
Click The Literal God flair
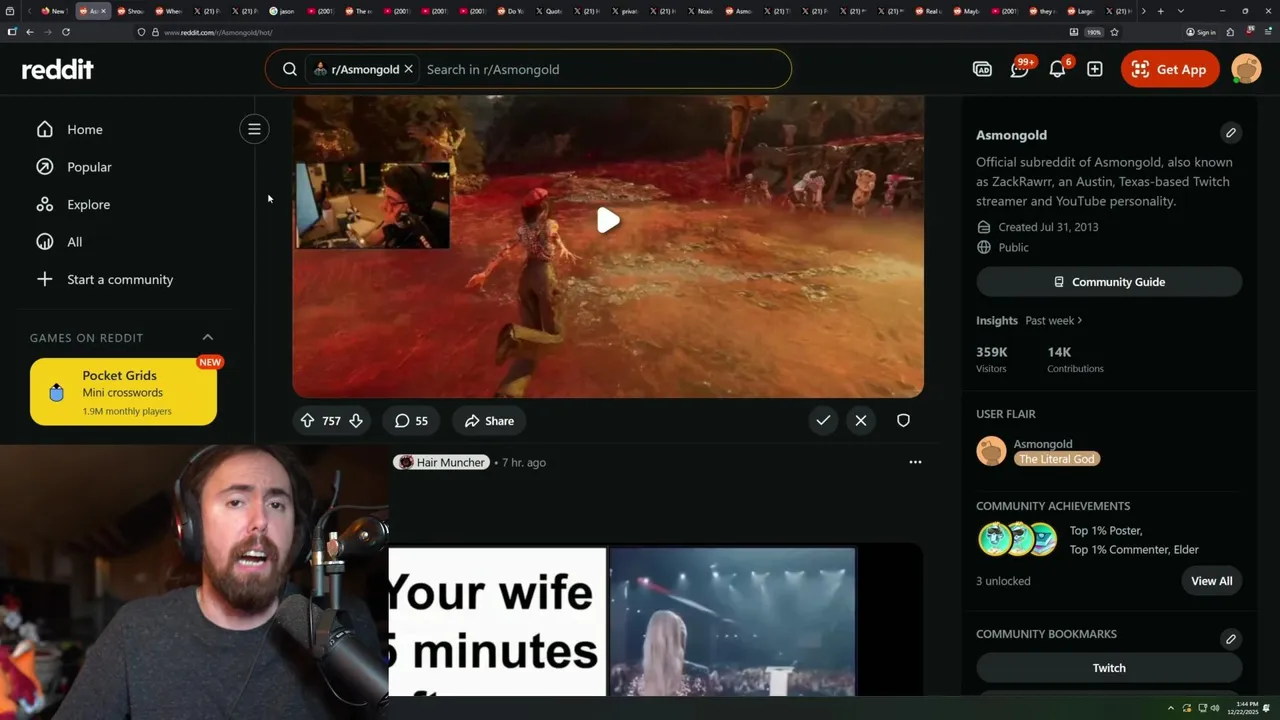pos(1057,459)
